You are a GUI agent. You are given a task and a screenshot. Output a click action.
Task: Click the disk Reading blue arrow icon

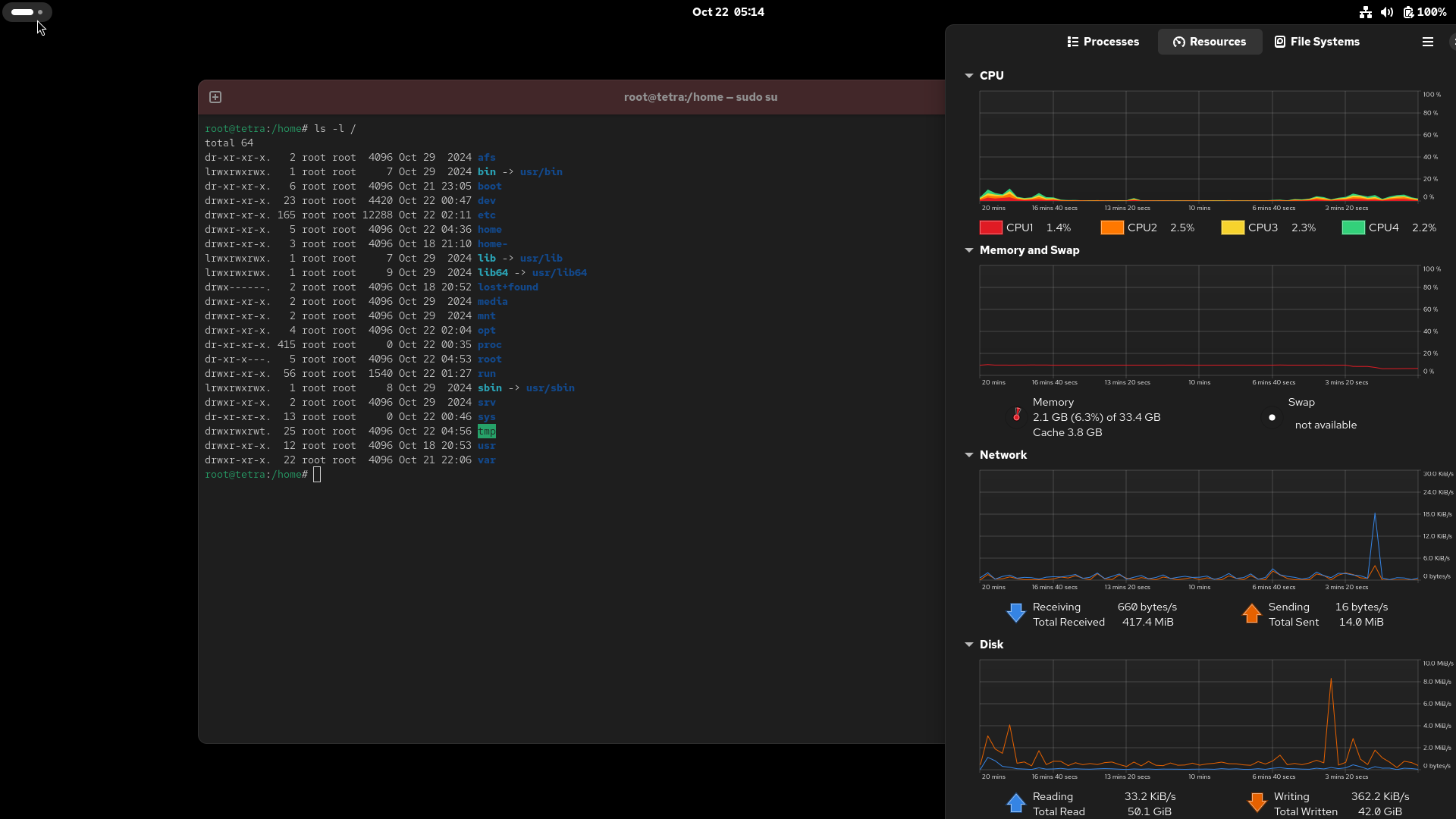coord(1015,802)
